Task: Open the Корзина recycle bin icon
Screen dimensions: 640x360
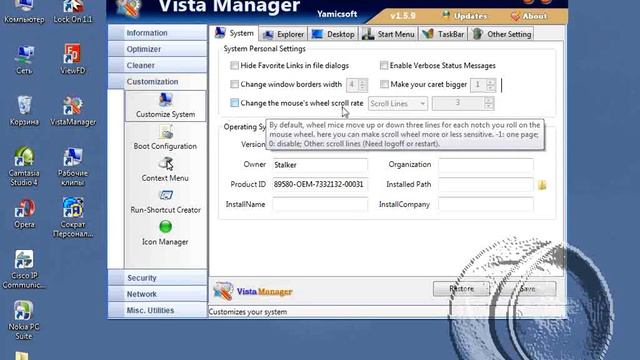Action: 24,111
